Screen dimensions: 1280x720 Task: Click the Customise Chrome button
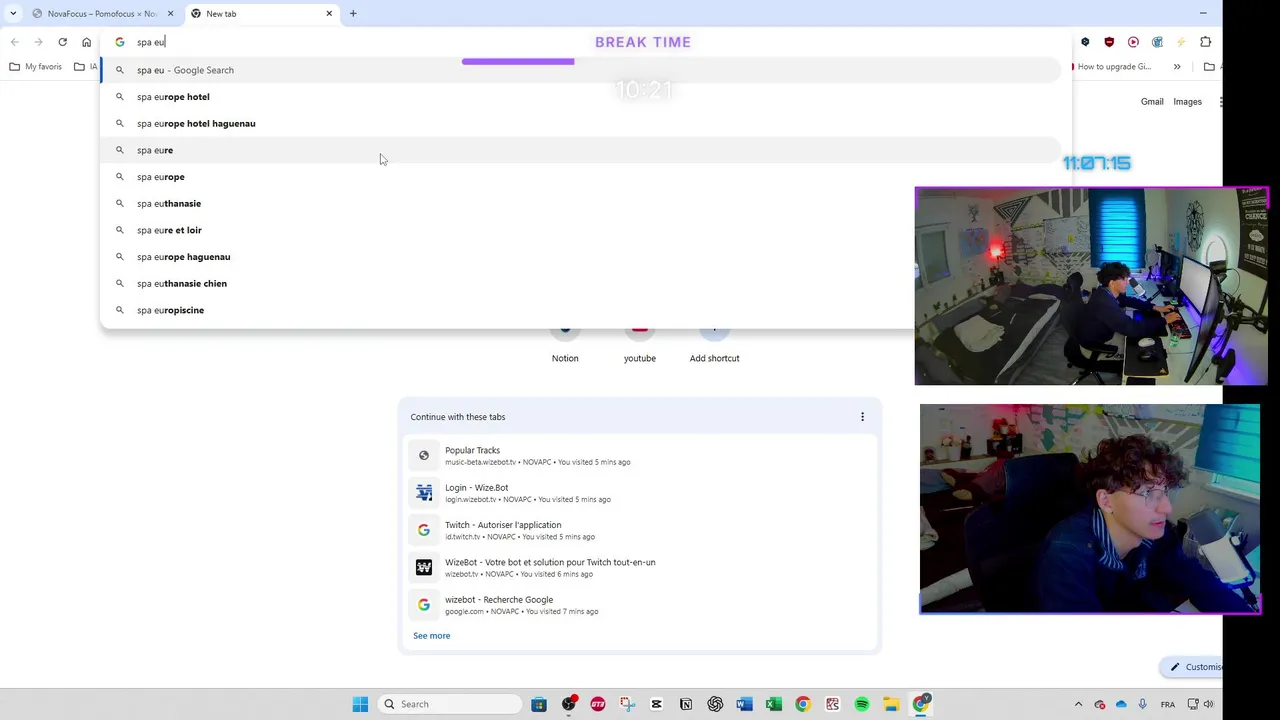(x=1193, y=667)
